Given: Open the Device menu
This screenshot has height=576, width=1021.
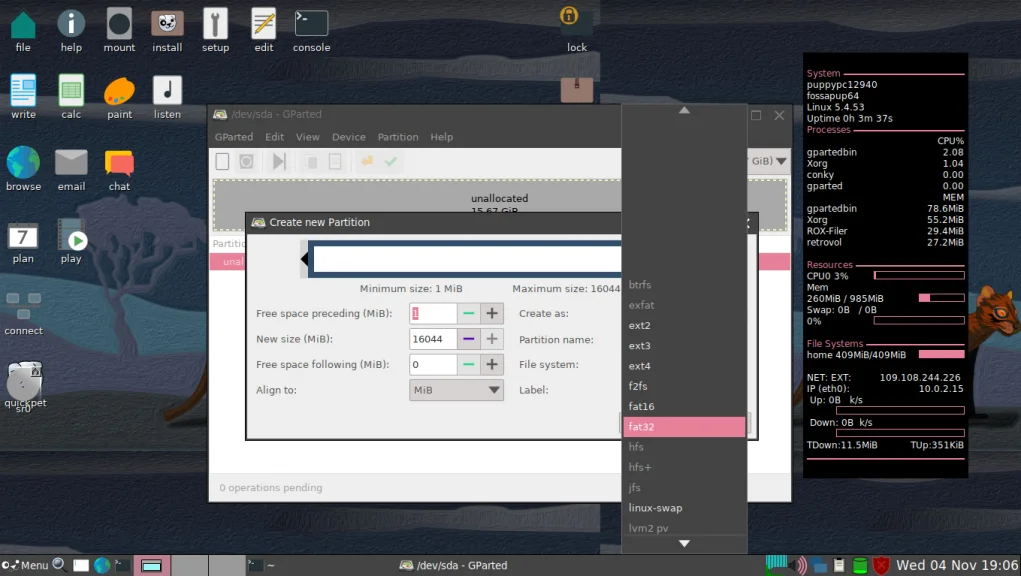Looking at the screenshot, I should click(x=348, y=137).
